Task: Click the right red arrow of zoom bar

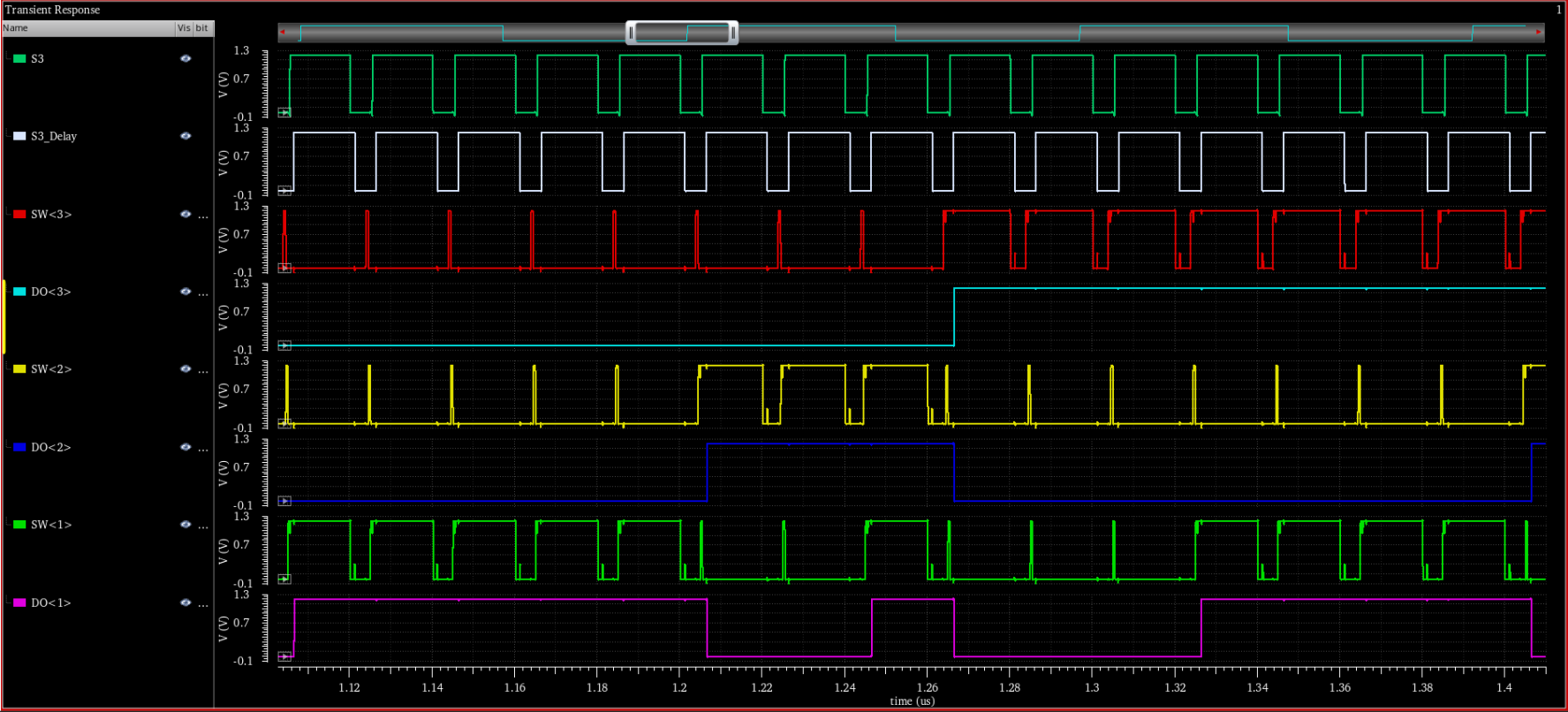Action: 1539,33
